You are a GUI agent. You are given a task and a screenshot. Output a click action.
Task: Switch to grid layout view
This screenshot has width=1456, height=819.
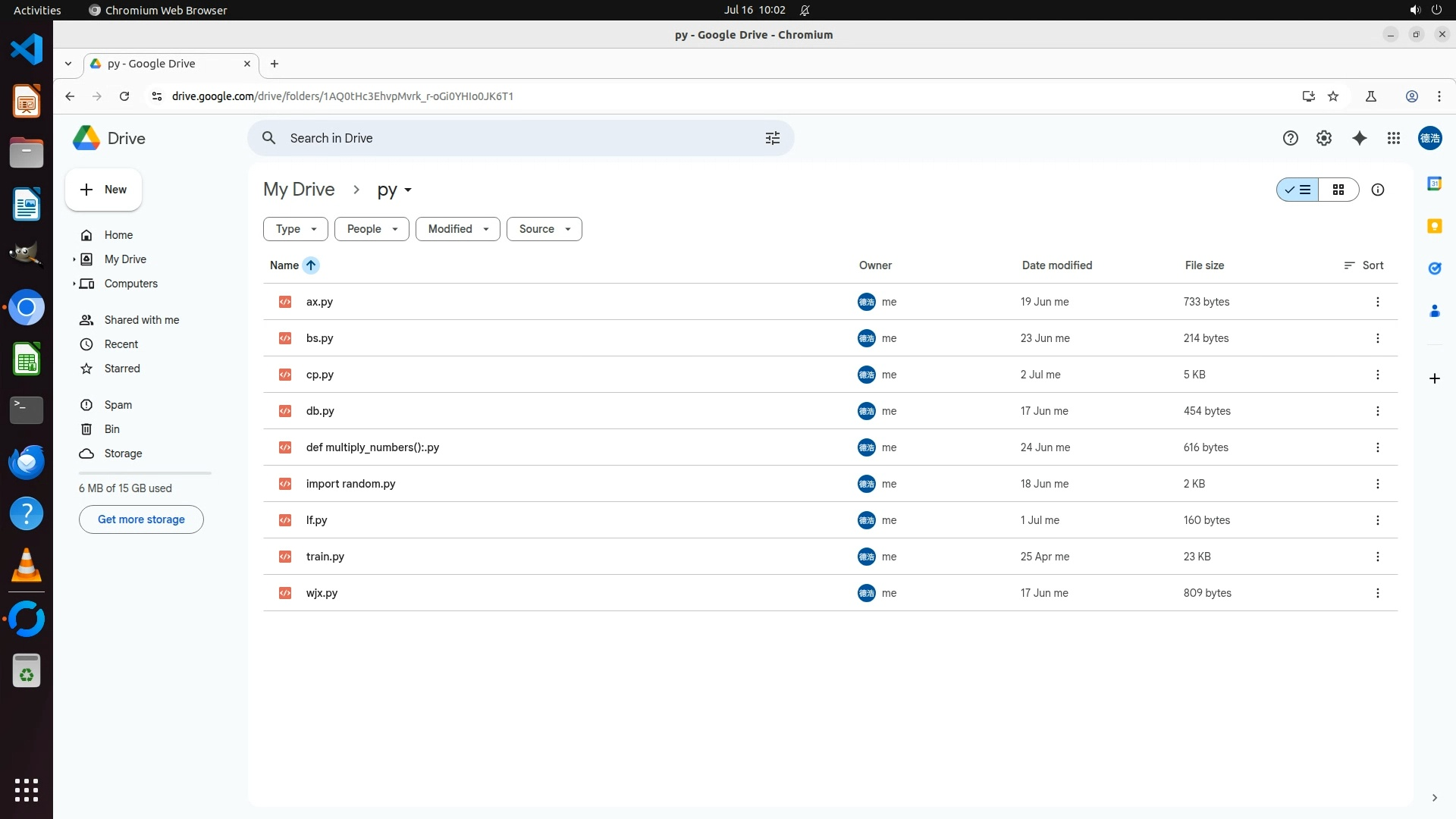coord(1338,190)
